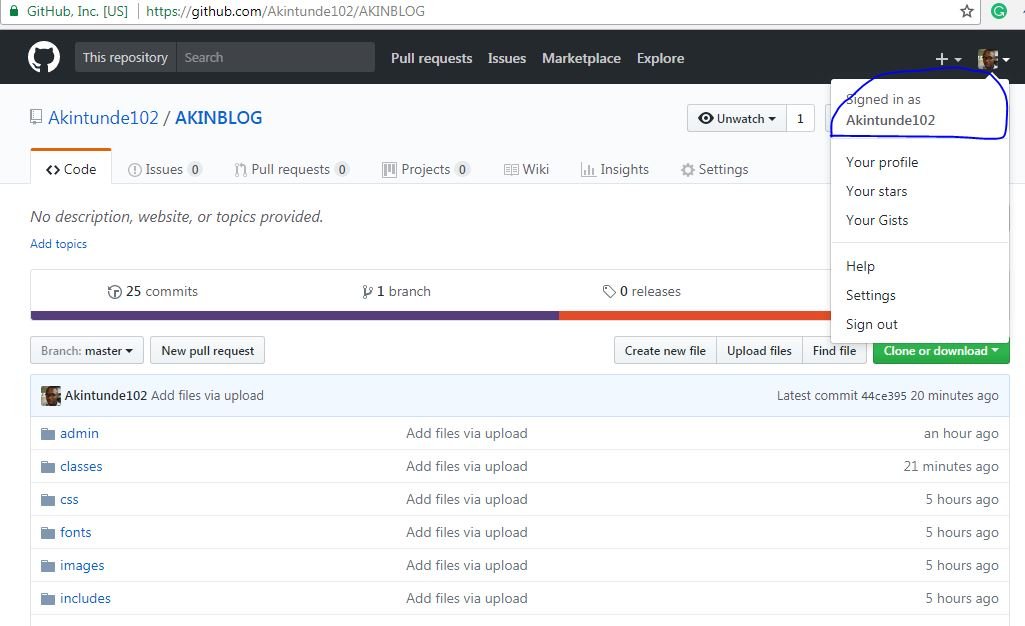
Task: Toggle Unwatch button with eye icon
Action: (x=737, y=118)
